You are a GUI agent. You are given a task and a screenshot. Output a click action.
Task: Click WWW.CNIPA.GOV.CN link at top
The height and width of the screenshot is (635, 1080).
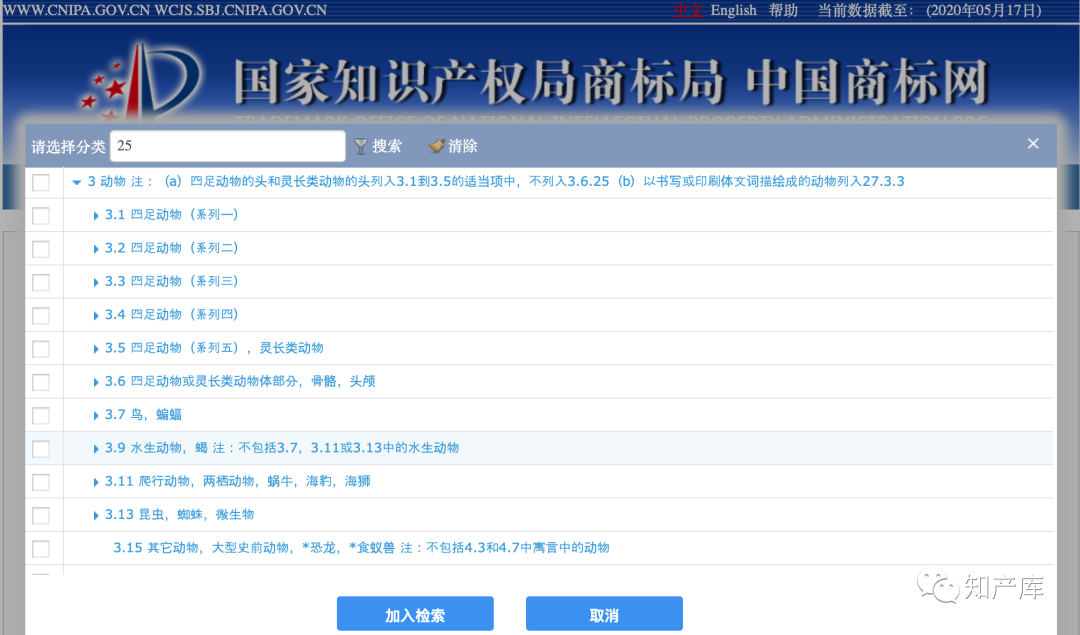click(77, 10)
